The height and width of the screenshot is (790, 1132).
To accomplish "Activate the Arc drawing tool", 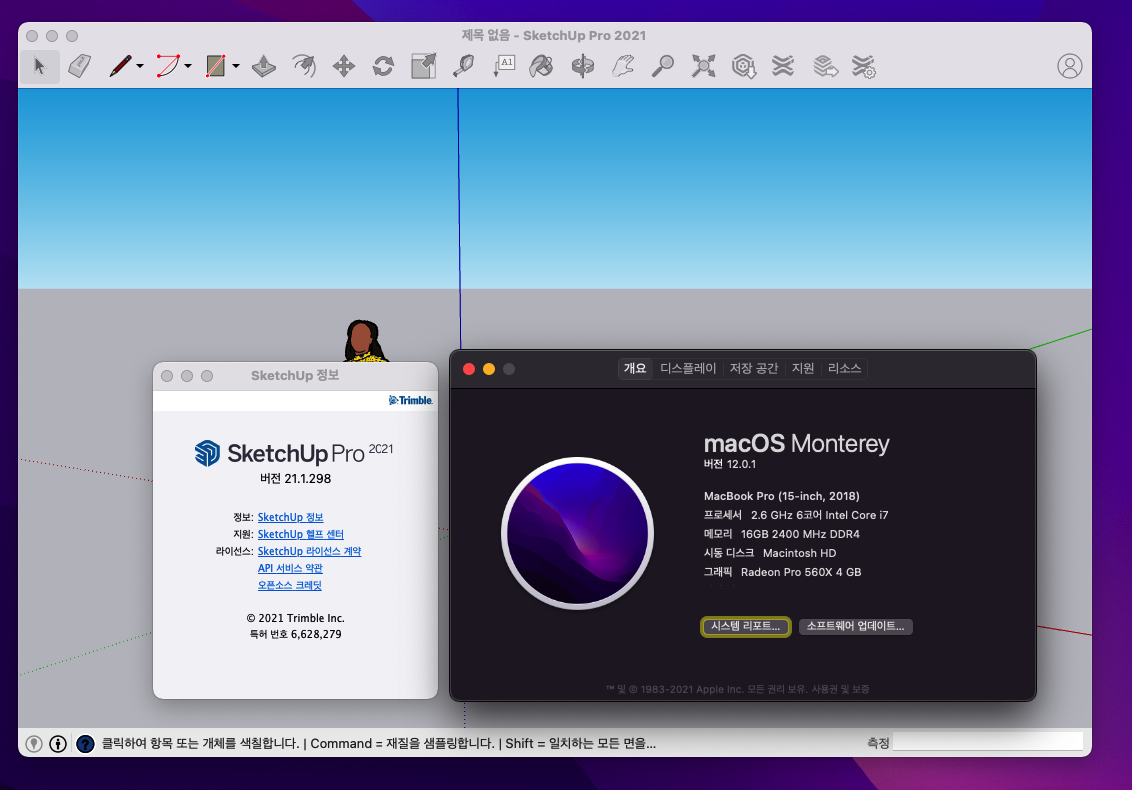I will tap(167, 66).
